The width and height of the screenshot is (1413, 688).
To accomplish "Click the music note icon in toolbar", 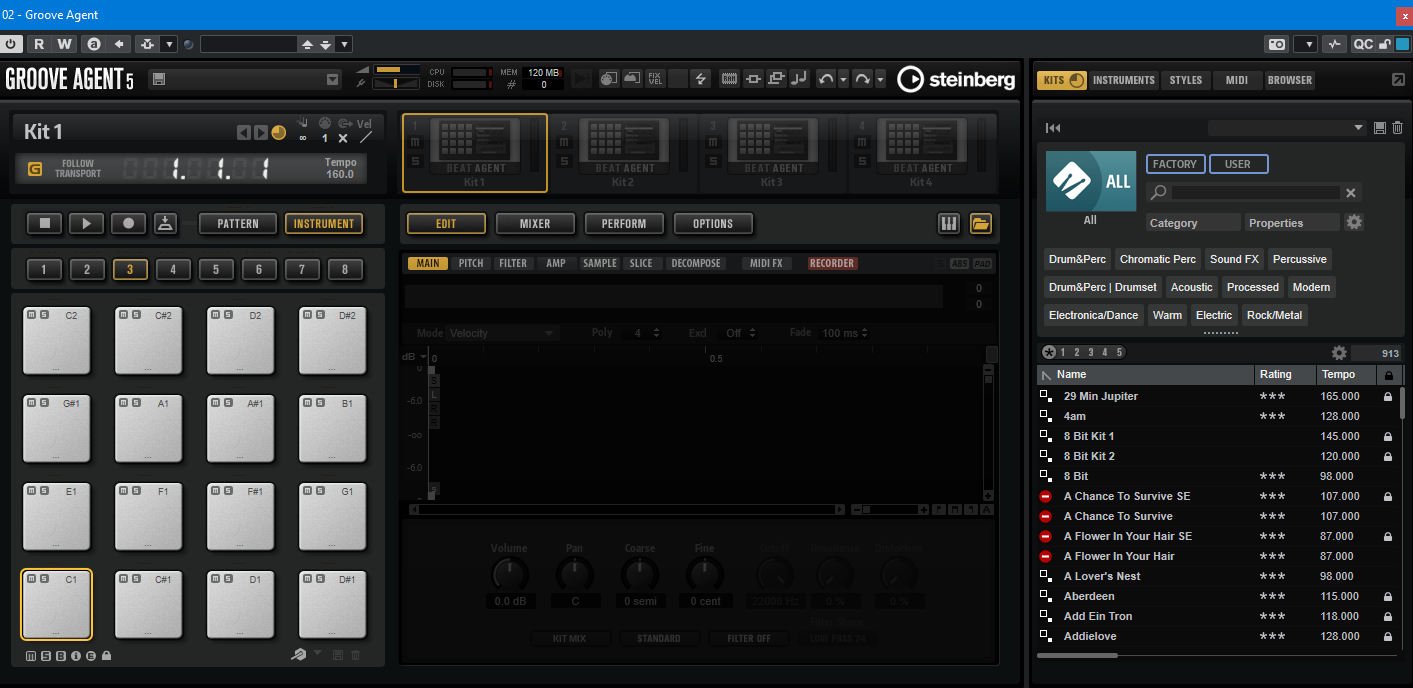I will tap(799, 78).
